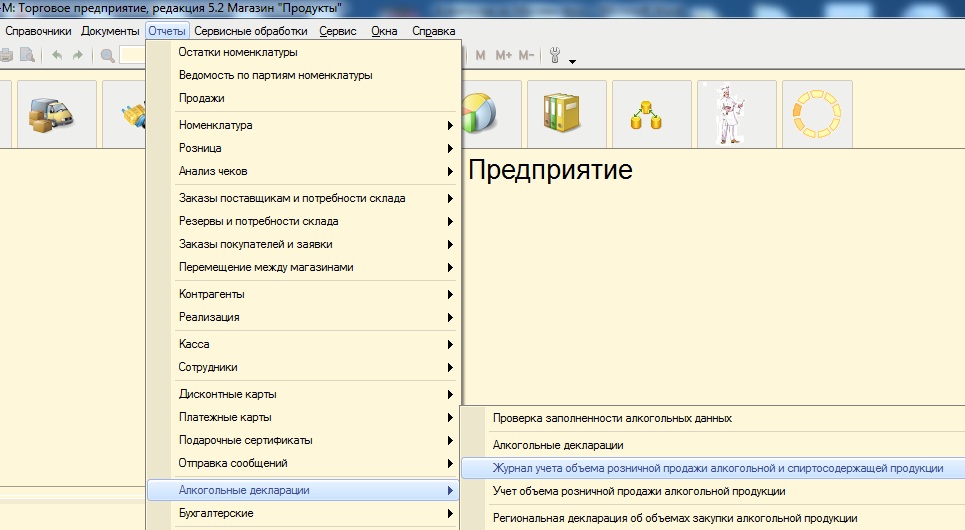Click the M+ memory button

[503, 55]
